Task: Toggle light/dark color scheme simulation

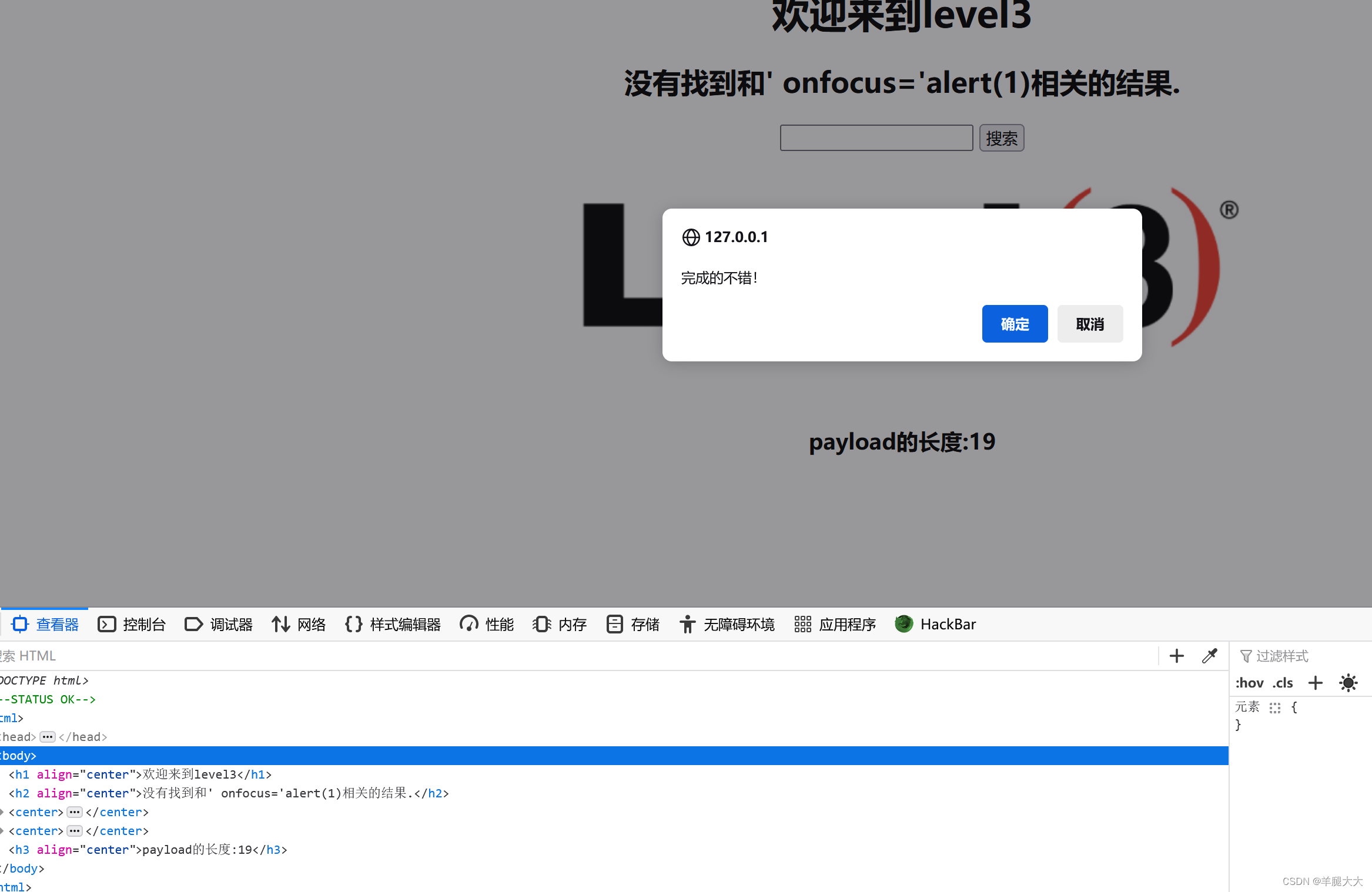Action: [1348, 683]
